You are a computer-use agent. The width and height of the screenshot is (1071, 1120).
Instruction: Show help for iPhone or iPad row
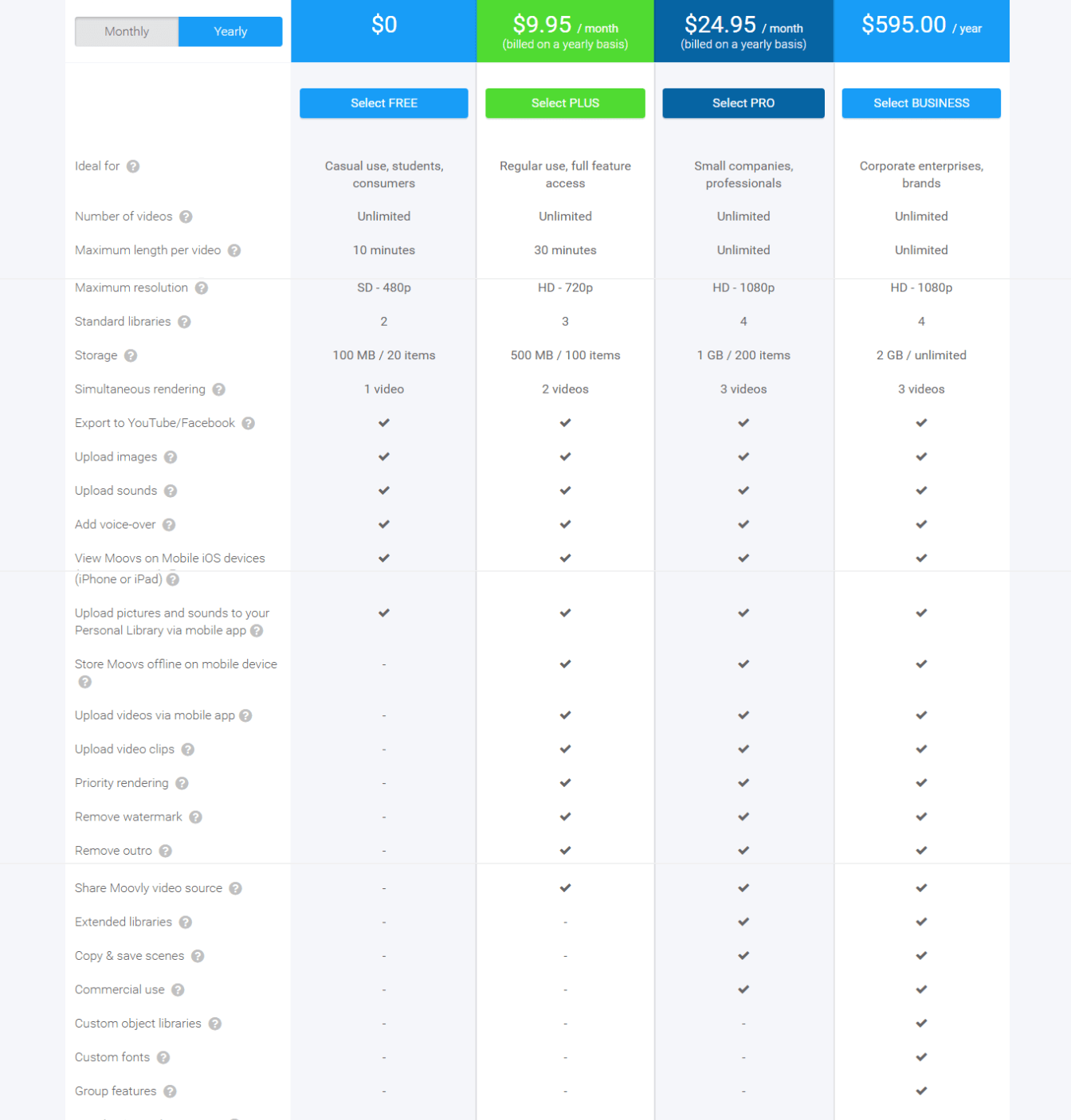click(173, 580)
